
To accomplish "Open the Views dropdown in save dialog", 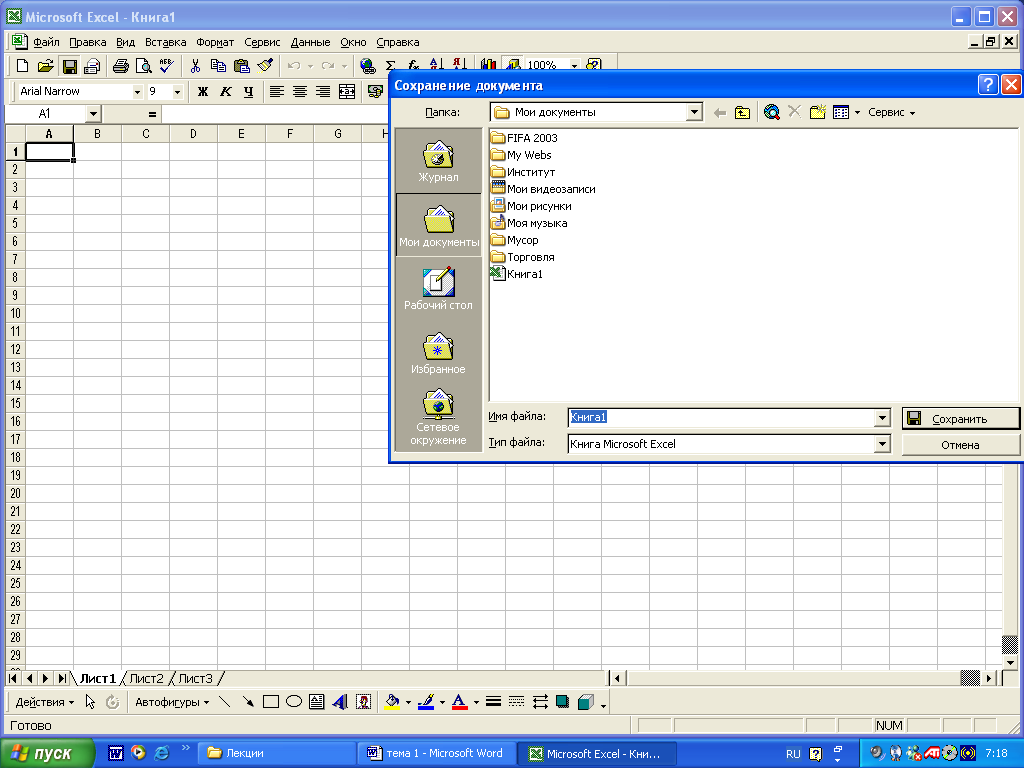I will pos(857,112).
